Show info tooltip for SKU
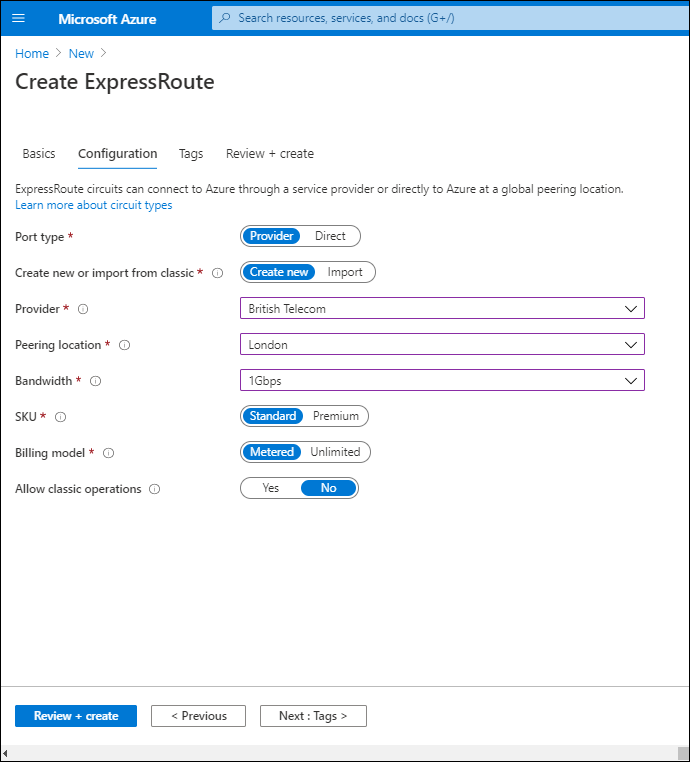Image resolution: width=690 pixels, height=762 pixels. (60, 417)
